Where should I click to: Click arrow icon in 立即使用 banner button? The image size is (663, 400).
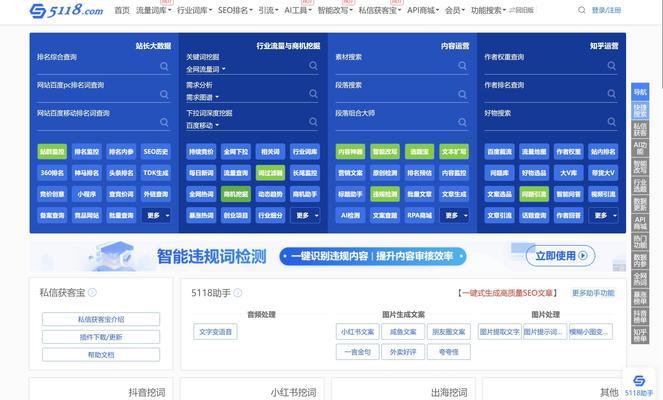pyautogui.click(x=583, y=255)
